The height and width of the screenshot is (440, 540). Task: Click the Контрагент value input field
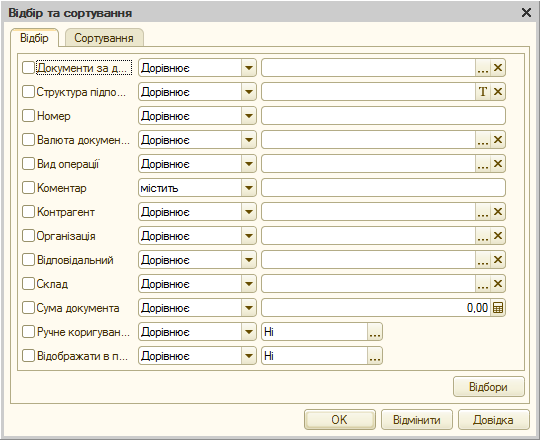368,212
